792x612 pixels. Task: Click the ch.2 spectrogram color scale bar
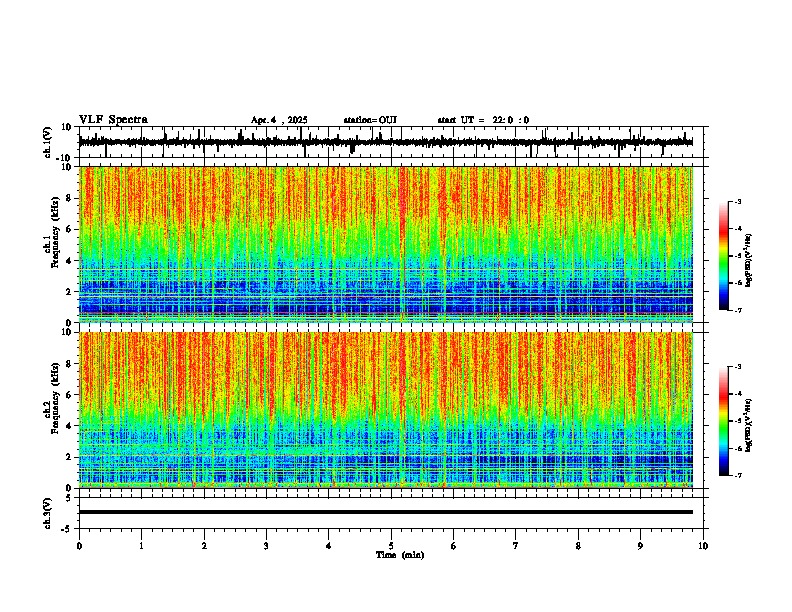click(x=724, y=421)
